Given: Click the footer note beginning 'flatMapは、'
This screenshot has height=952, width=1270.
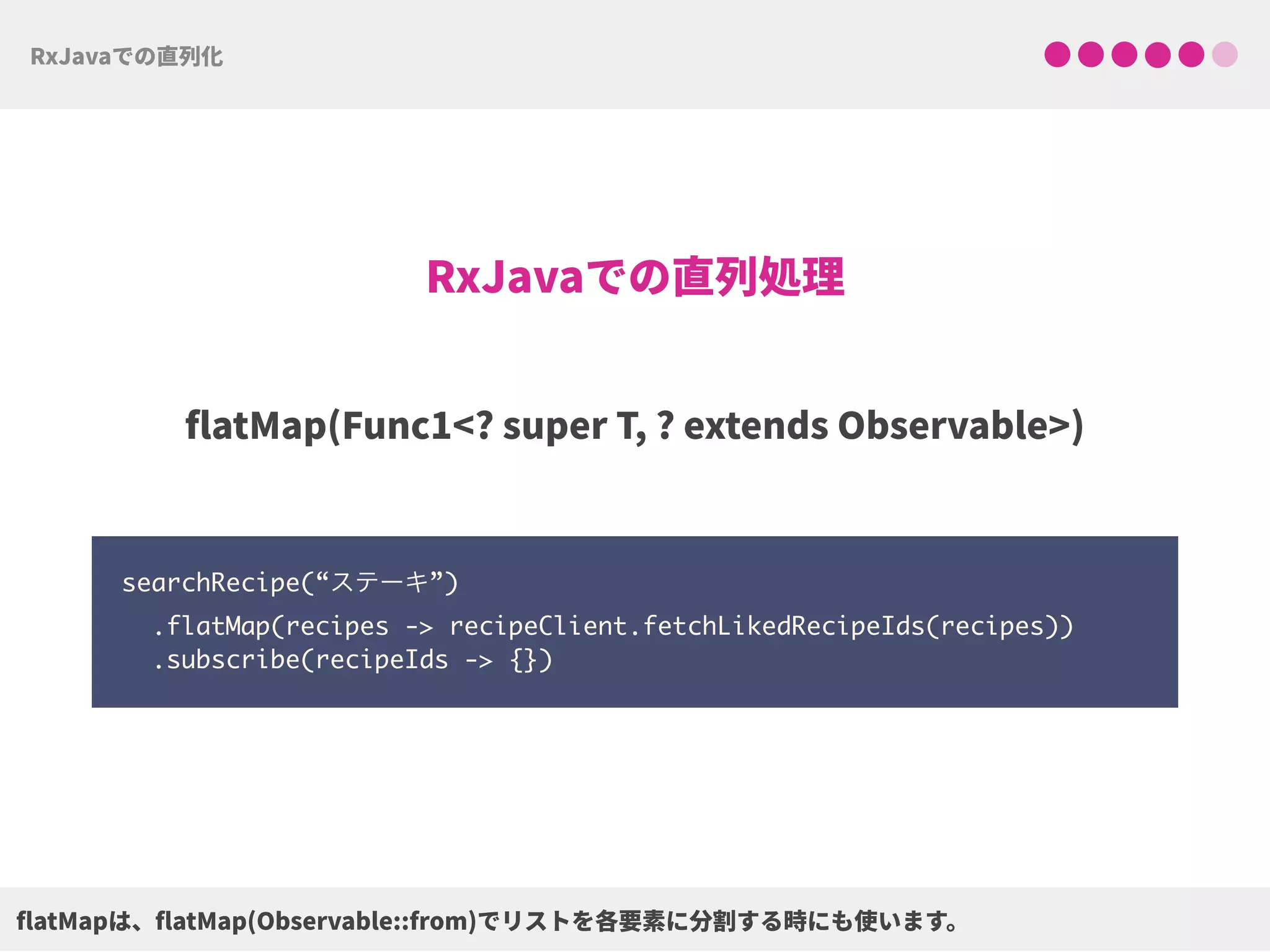Looking at the screenshot, I should [487, 921].
